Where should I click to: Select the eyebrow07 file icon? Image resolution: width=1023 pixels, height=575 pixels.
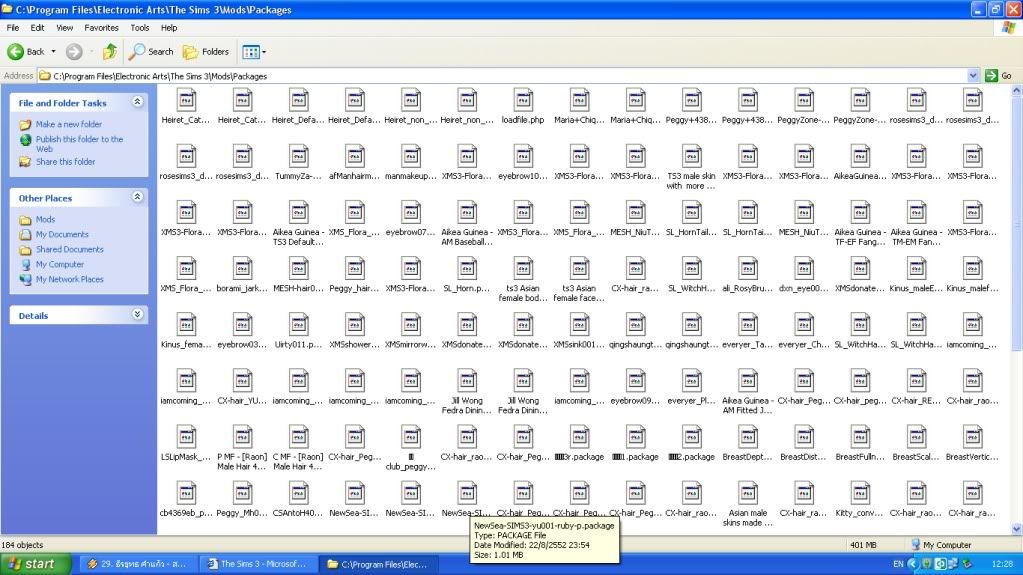coord(411,213)
